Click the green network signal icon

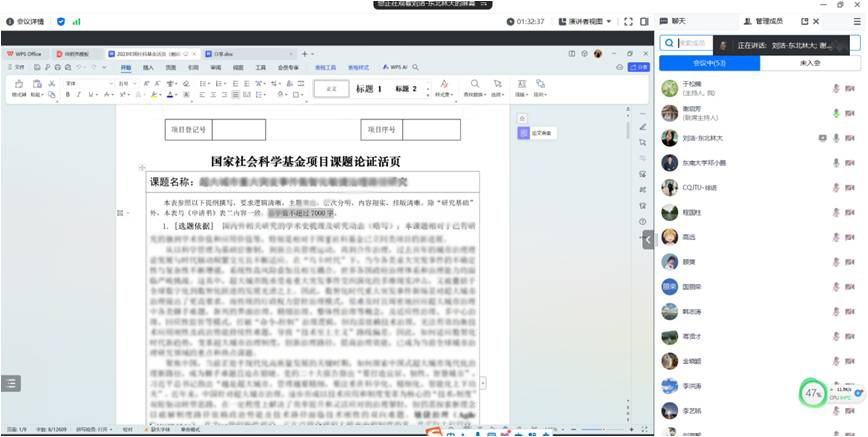77,21
